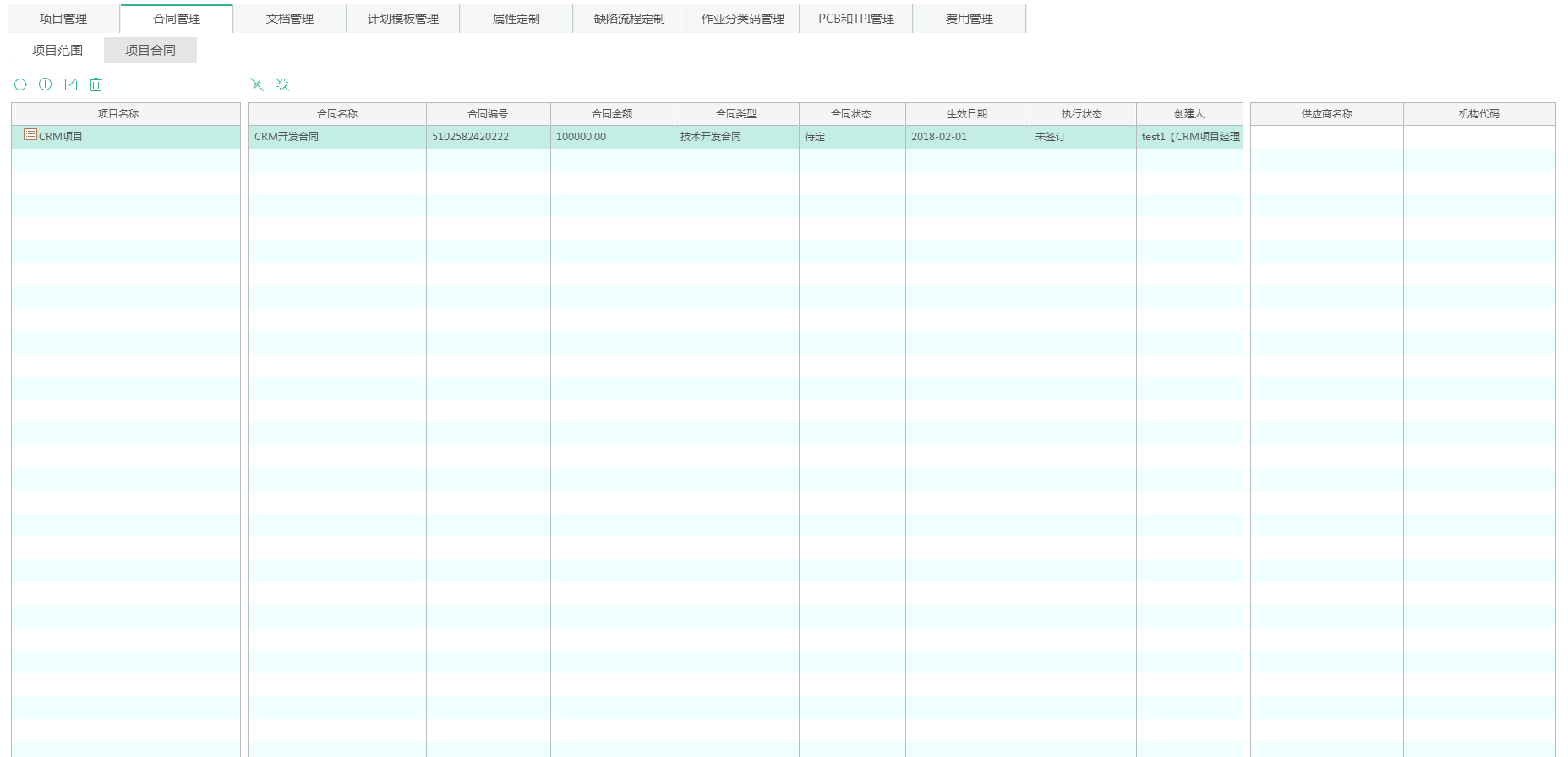Click the add (plus circle) icon
Viewport: 1568px width, 757px height.
(46, 84)
